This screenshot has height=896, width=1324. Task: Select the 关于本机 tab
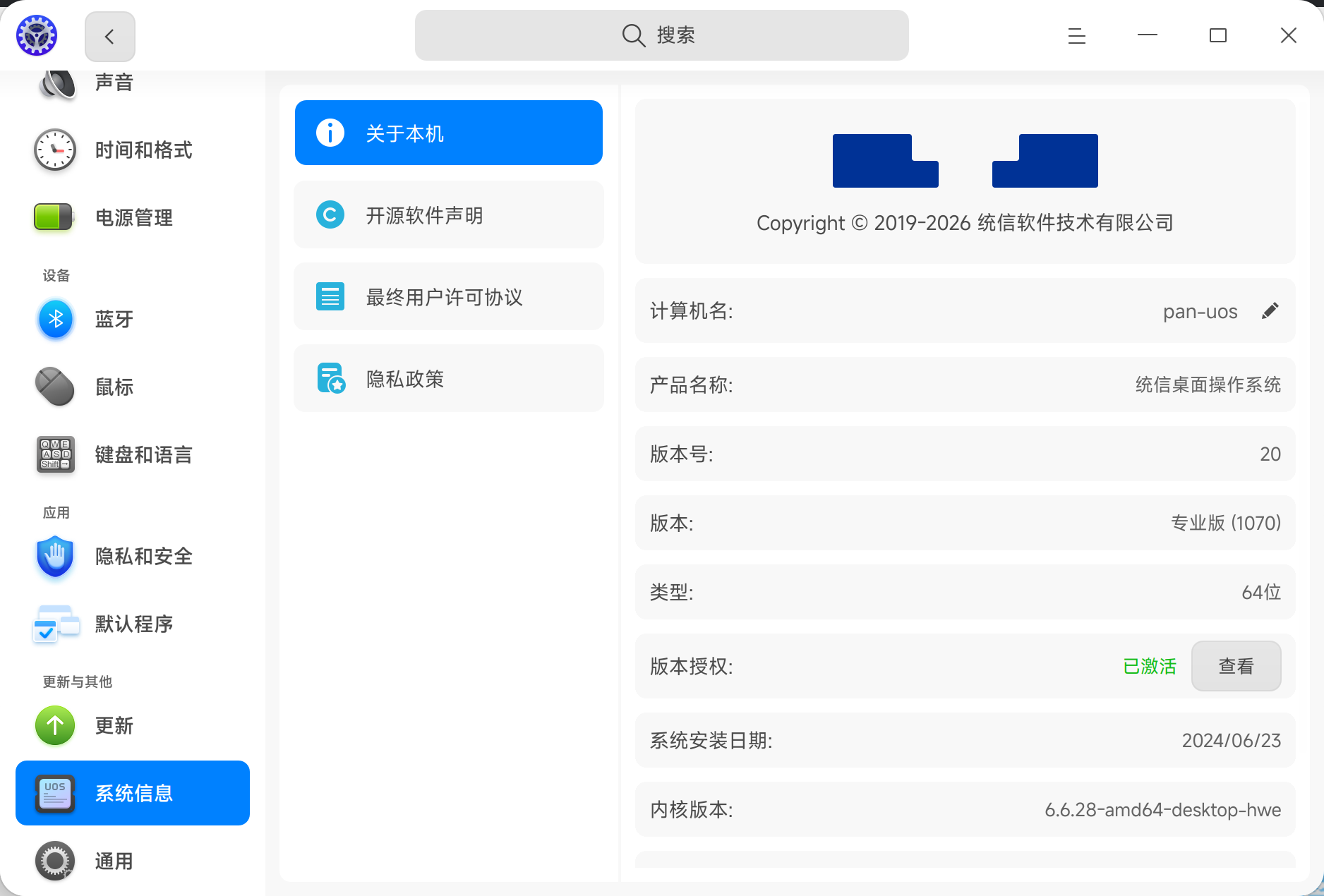pos(449,133)
